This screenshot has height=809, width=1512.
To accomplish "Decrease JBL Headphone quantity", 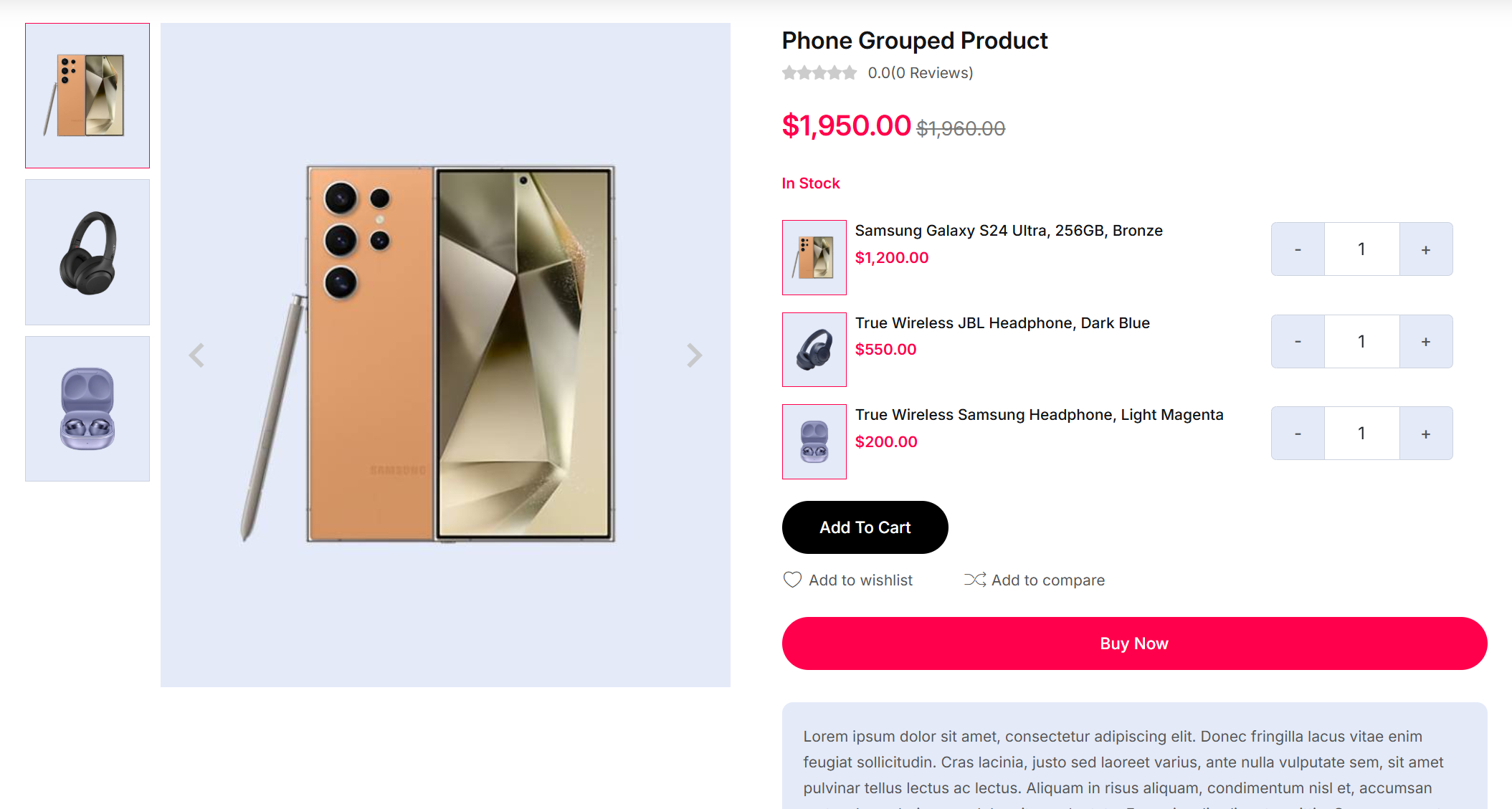I will pyautogui.click(x=1298, y=342).
